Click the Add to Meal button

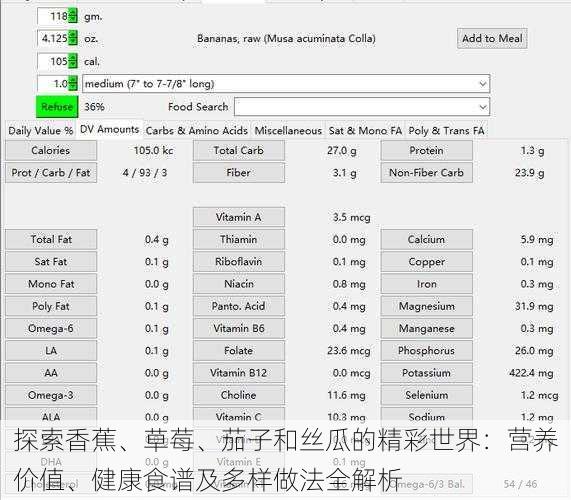point(492,39)
